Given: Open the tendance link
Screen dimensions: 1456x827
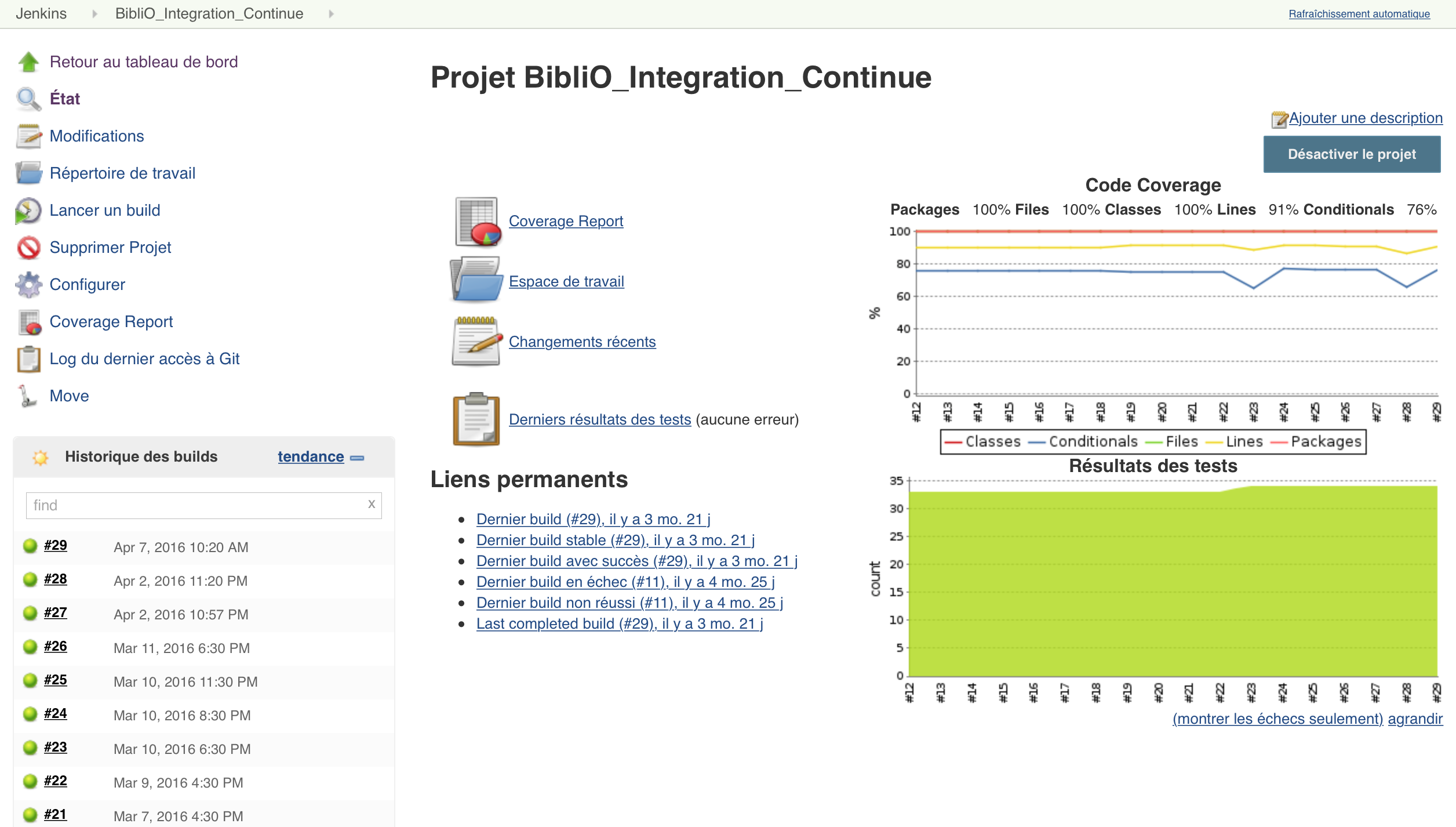Looking at the screenshot, I should 311,456.
